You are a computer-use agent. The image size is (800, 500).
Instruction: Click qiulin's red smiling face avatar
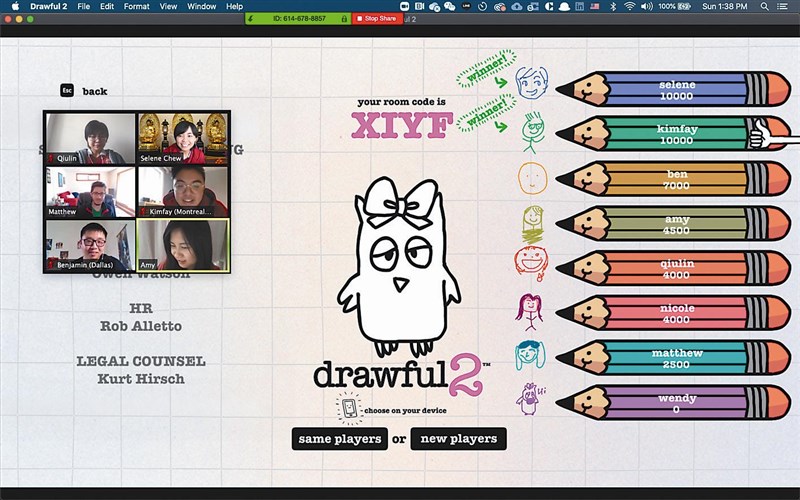point(532,263)
